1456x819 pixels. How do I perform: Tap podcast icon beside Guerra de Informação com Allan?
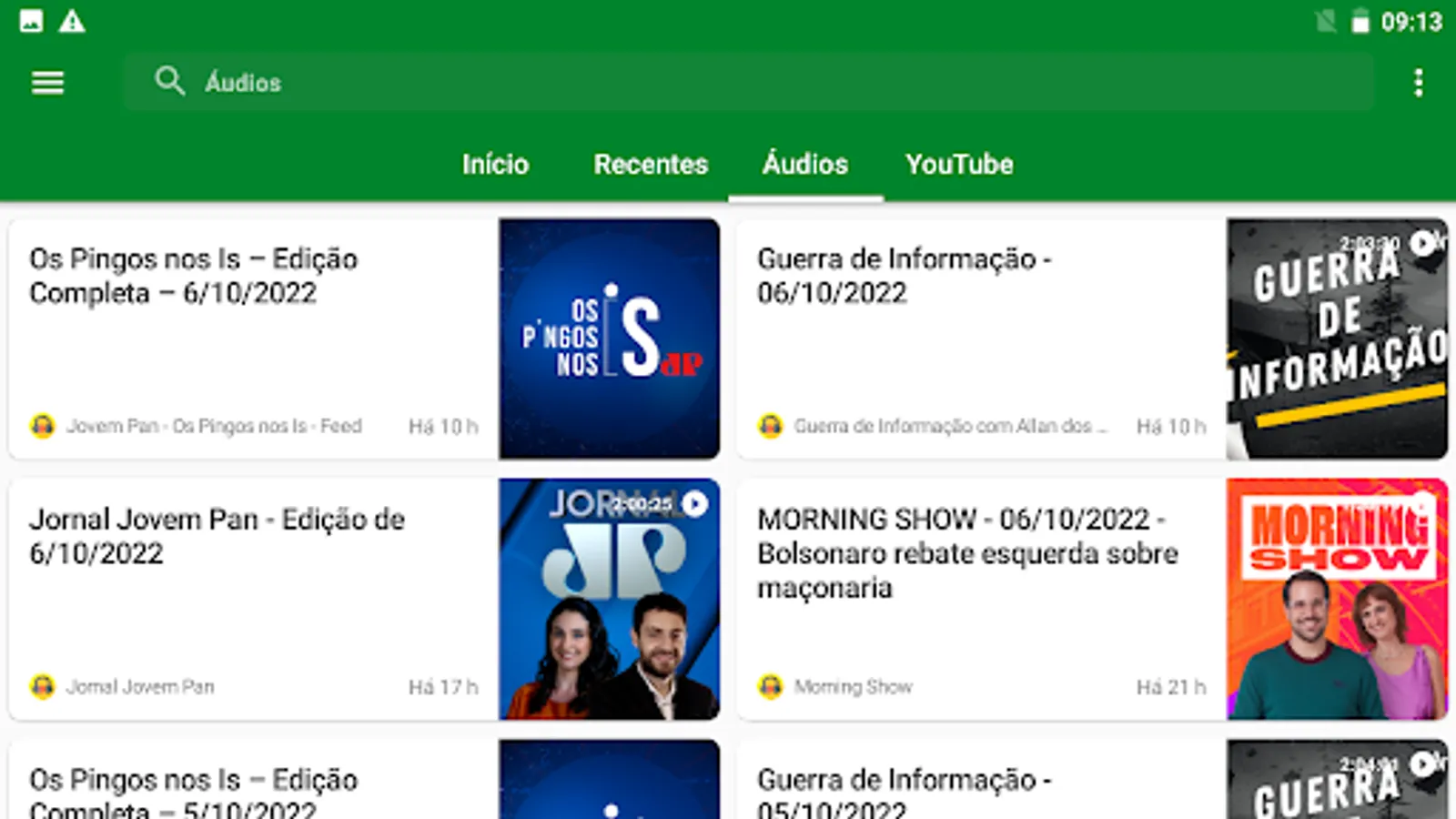point(771,426)
